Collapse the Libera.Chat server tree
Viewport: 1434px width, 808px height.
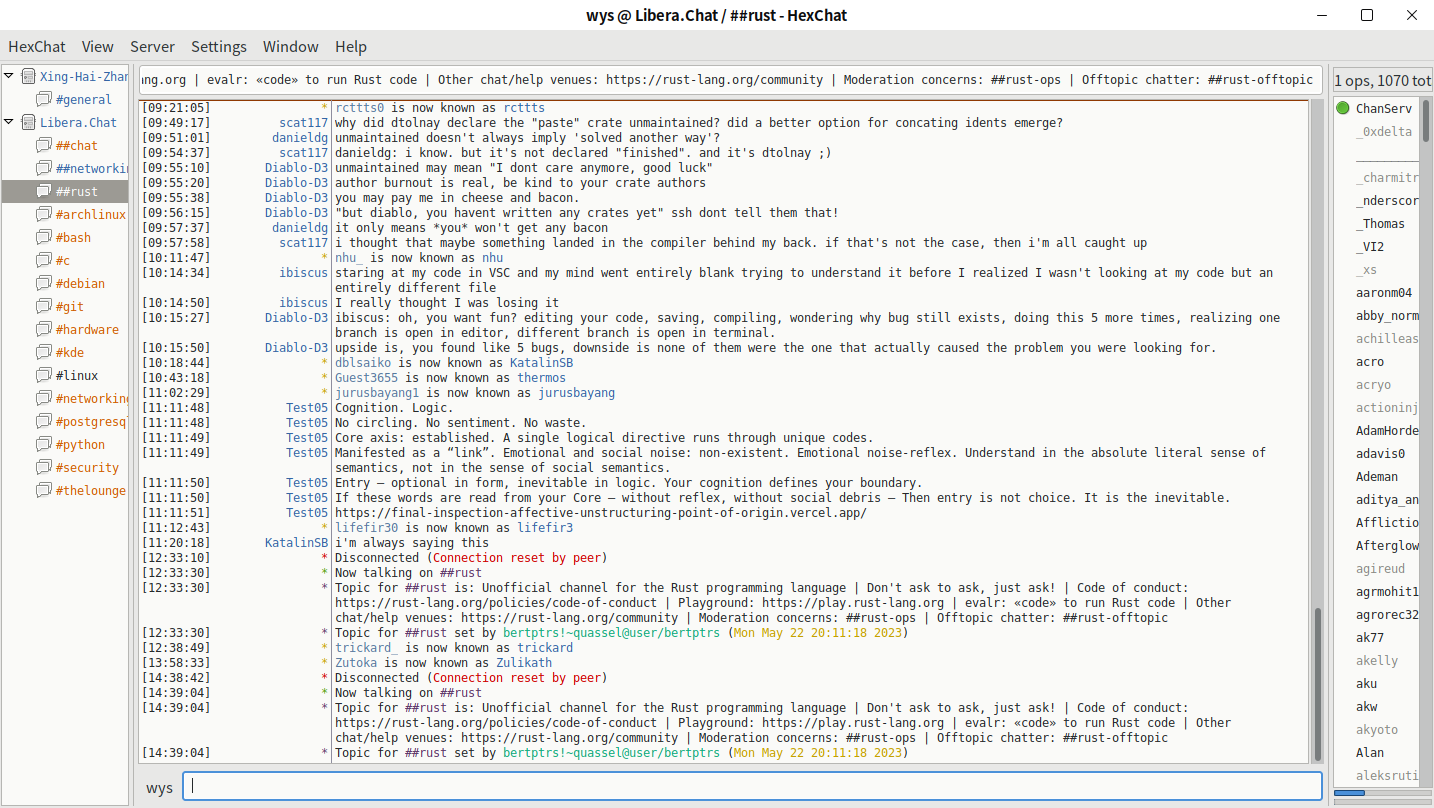[9, 122]
